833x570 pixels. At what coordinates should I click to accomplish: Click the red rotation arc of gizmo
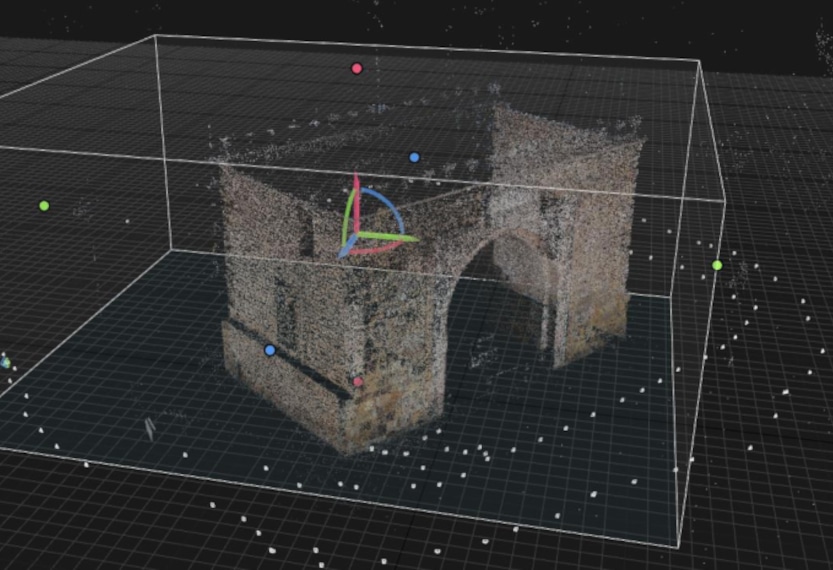tap(377, 249)
